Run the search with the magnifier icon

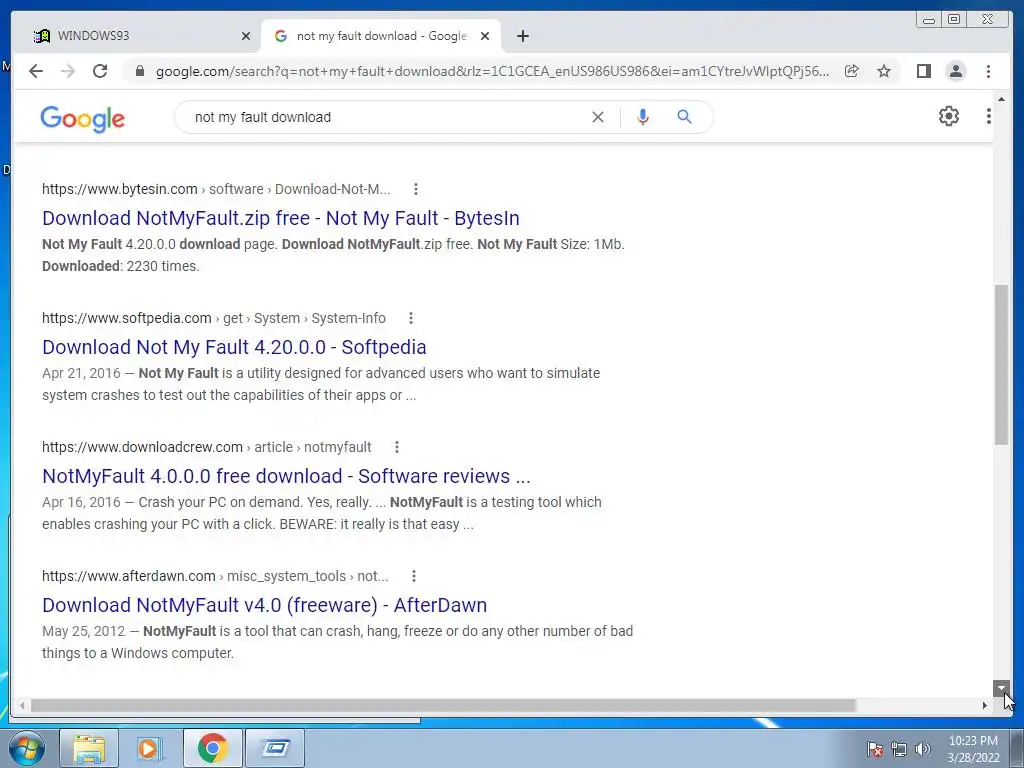pyautogui.click(x=684, y=117)
